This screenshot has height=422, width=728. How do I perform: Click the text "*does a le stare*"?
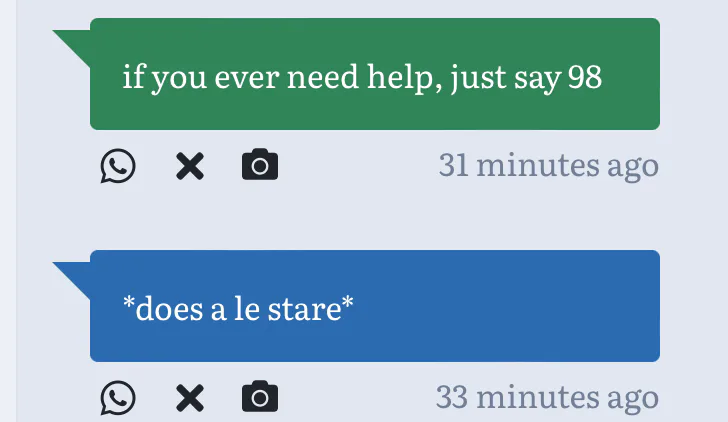238,309
